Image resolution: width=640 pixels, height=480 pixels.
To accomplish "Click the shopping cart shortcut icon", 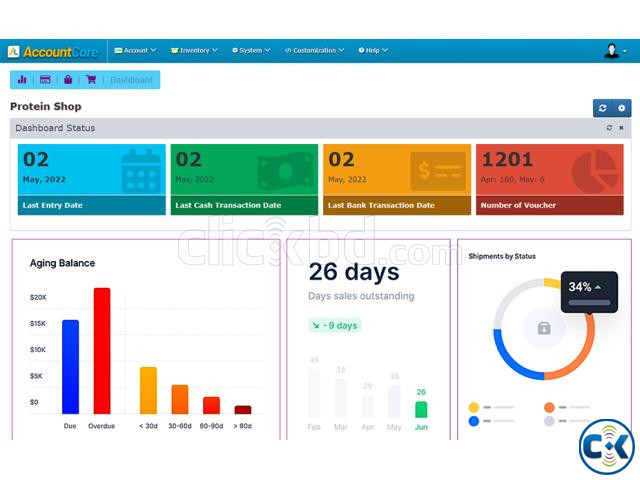I will point(91,80).
